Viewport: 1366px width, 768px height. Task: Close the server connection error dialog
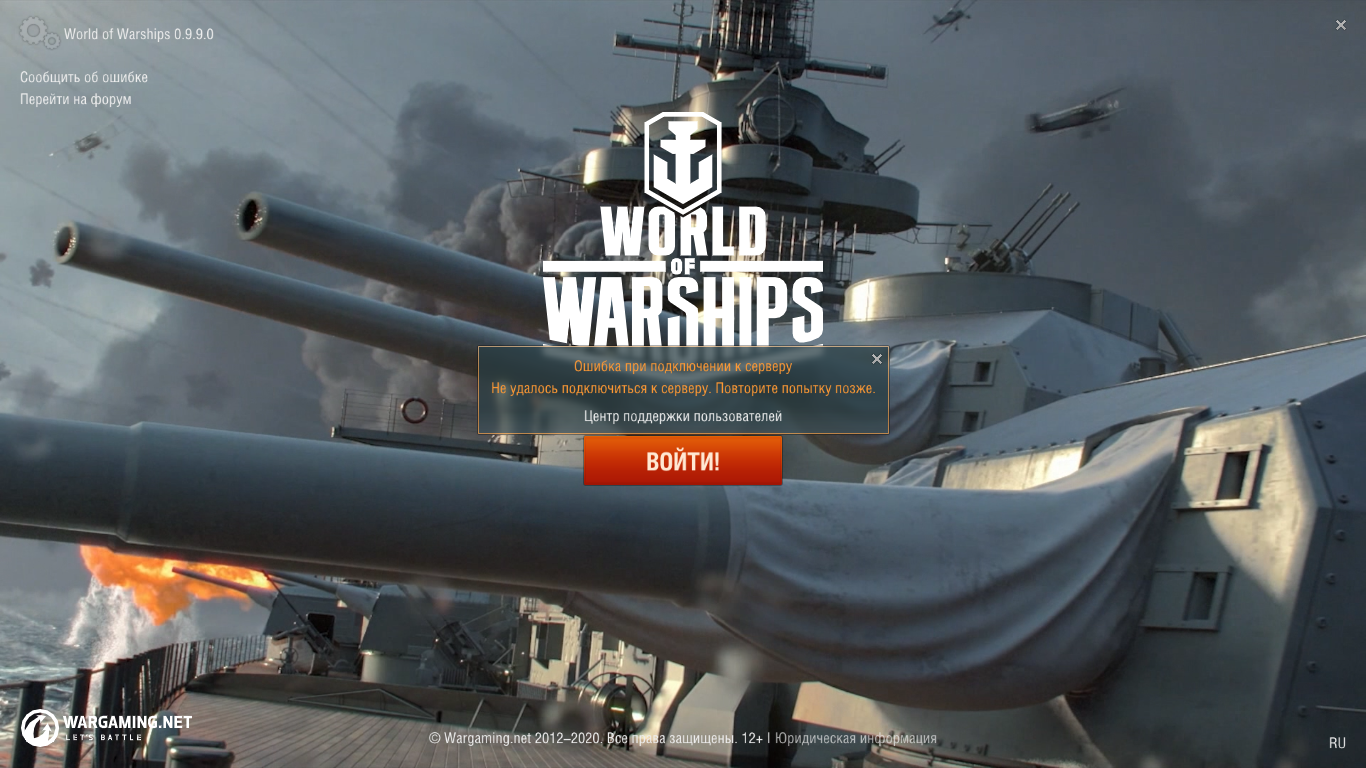point(877,359)
